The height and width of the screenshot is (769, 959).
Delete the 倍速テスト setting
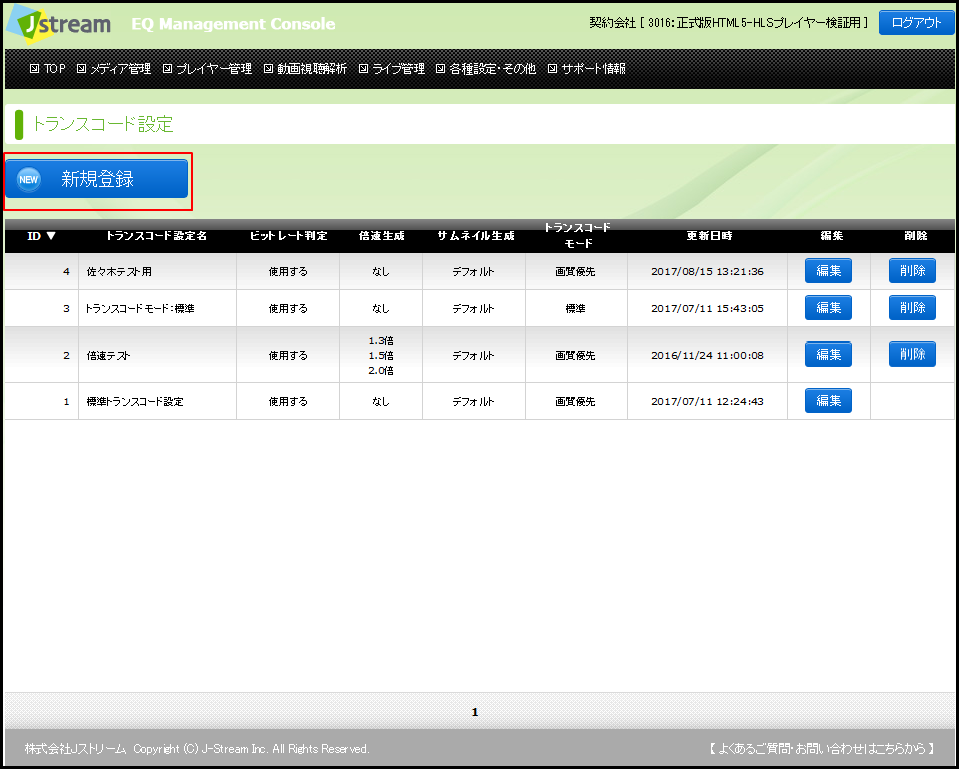click(x=912, y=354)
